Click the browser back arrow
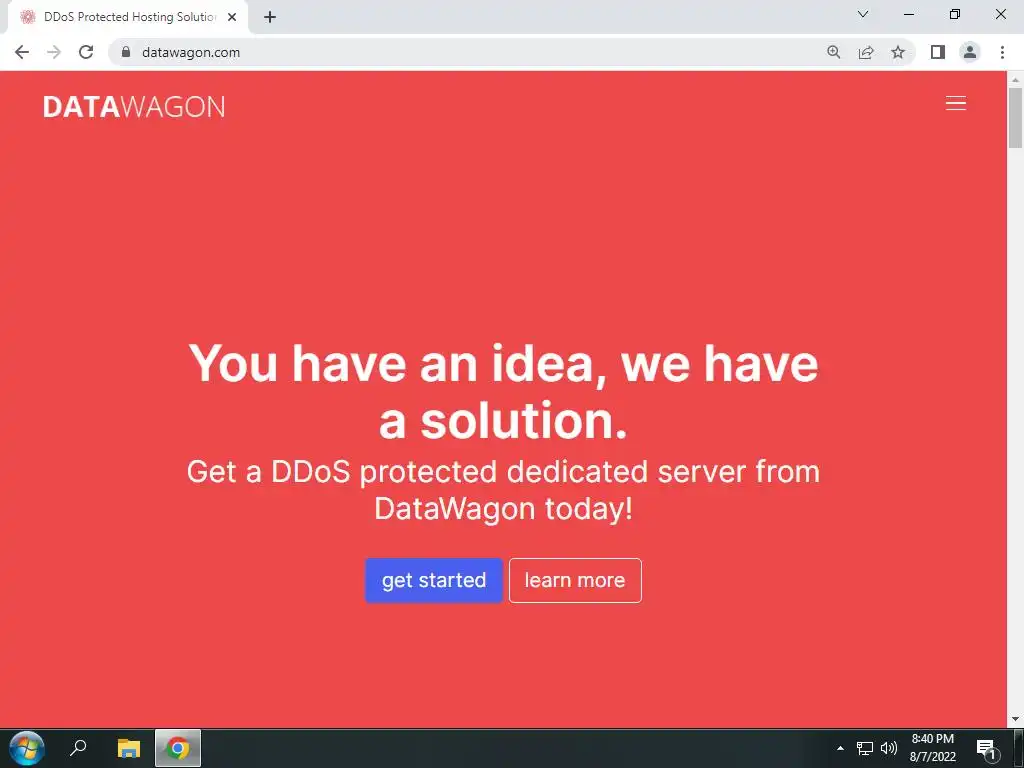 point(22,52)
